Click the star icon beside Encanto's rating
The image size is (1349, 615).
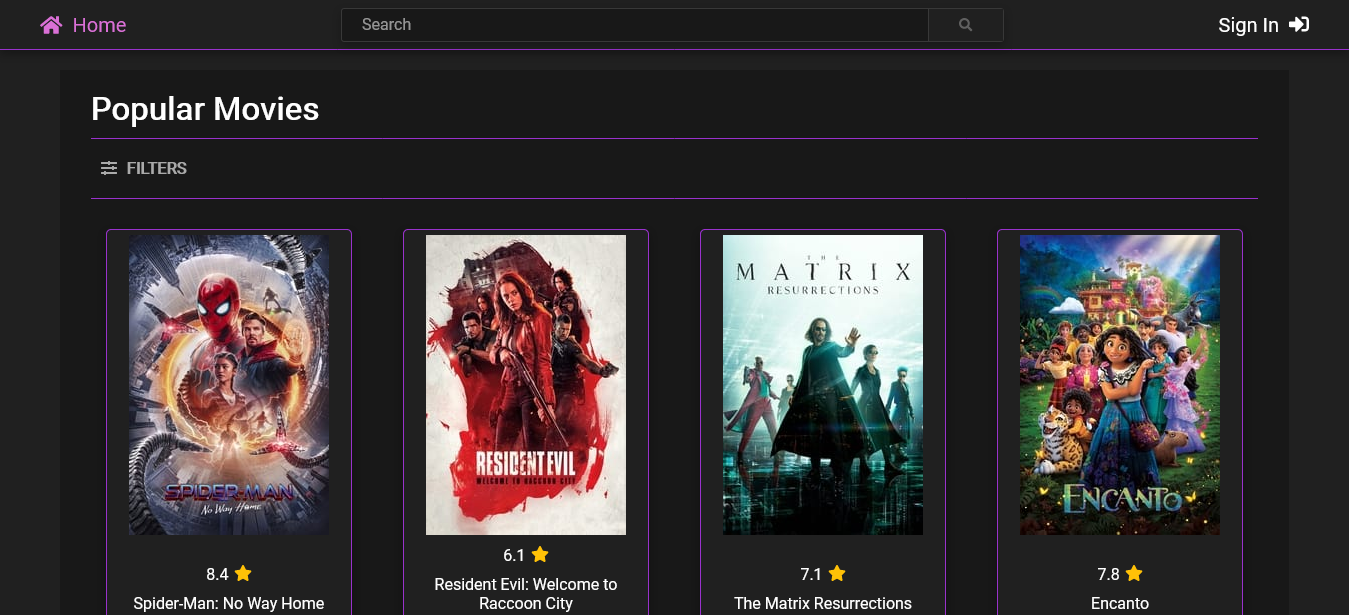pos(1133,573)
